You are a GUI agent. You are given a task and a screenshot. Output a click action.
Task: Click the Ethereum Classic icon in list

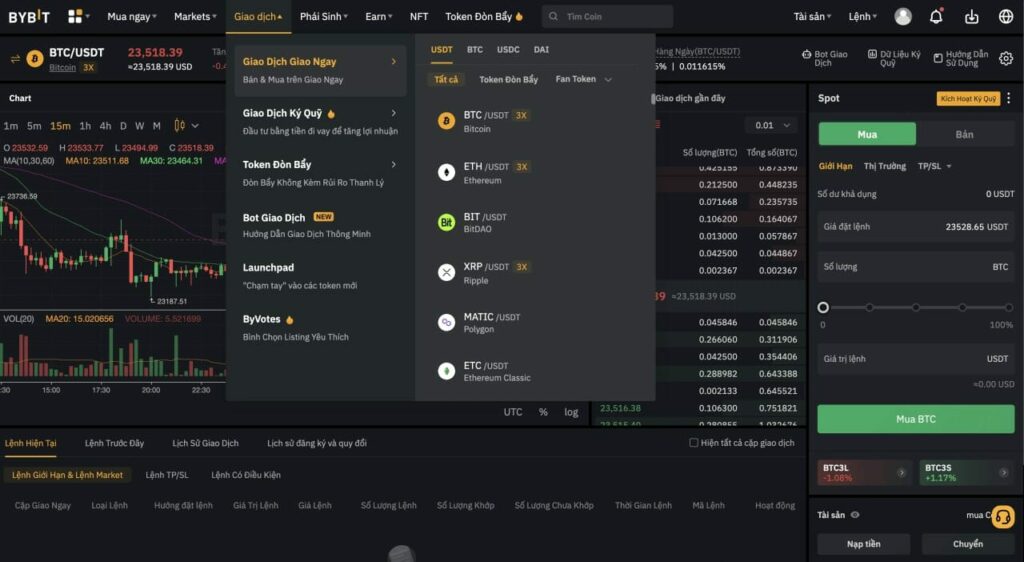coord(446,371)
